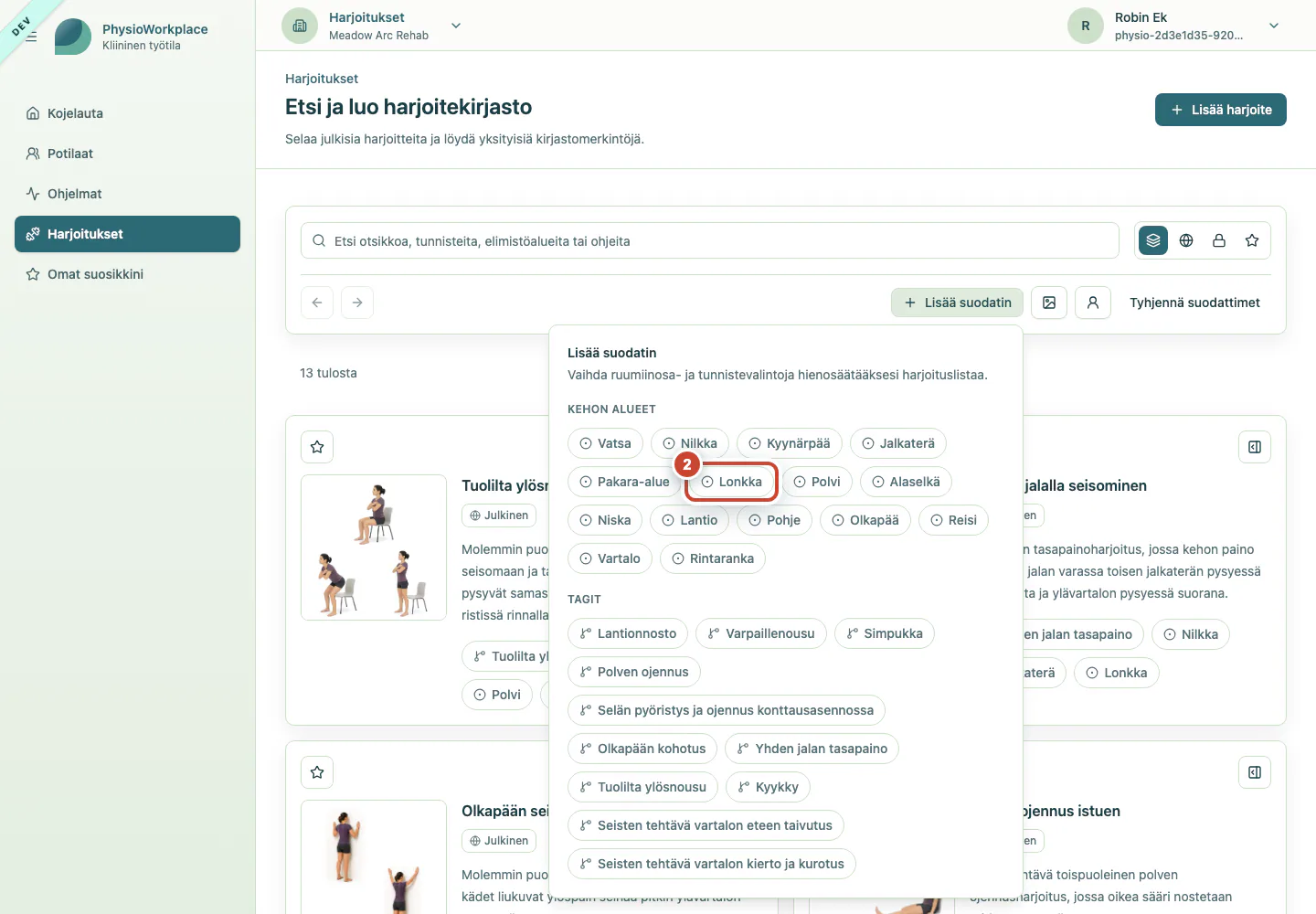The height and width of the screenshot is (914, 1316).
Task: Click the PhysioWorkplace logo icon
Action: 73,37
